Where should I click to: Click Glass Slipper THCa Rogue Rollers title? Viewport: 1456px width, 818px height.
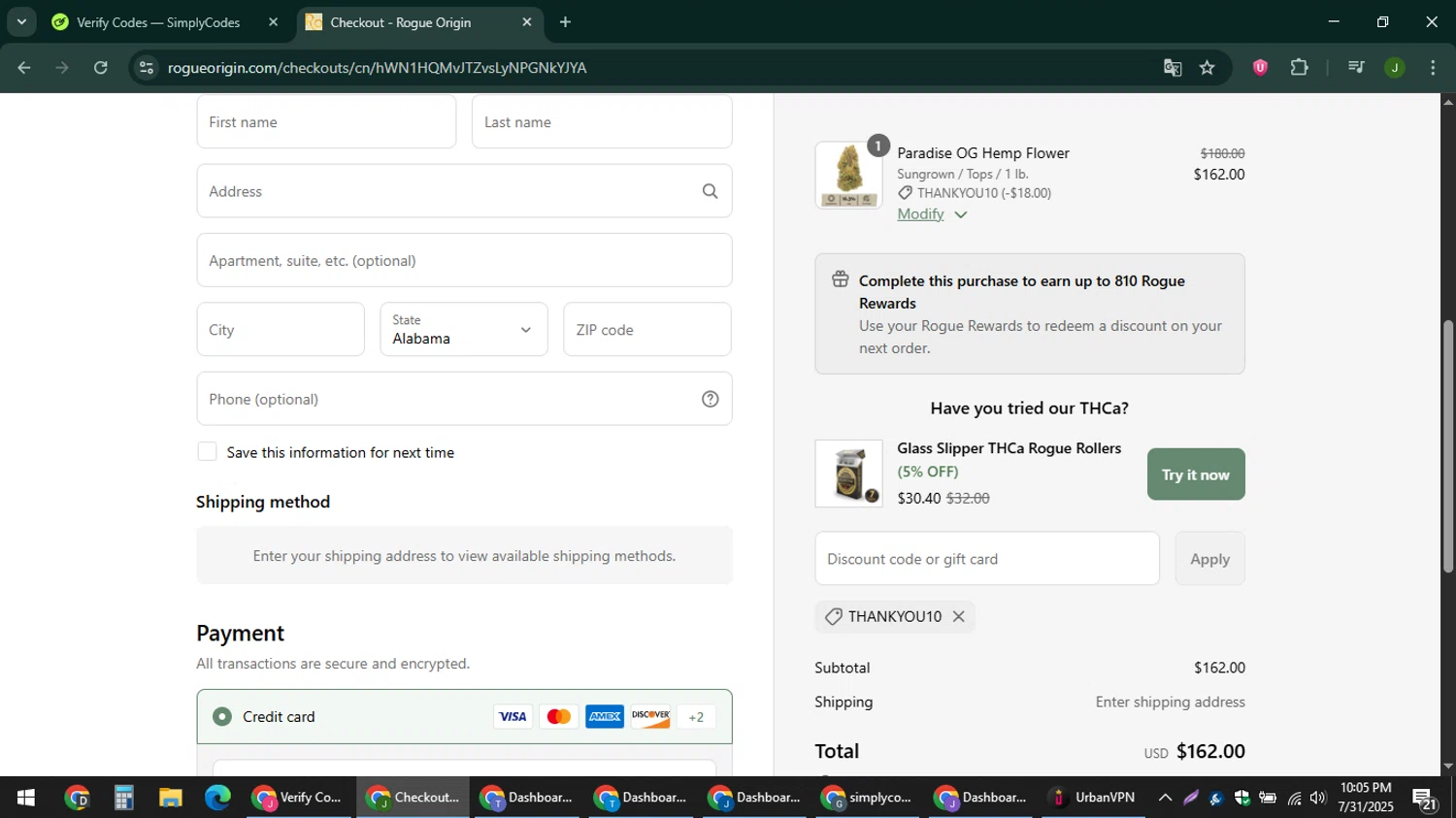coord(1009,448)
